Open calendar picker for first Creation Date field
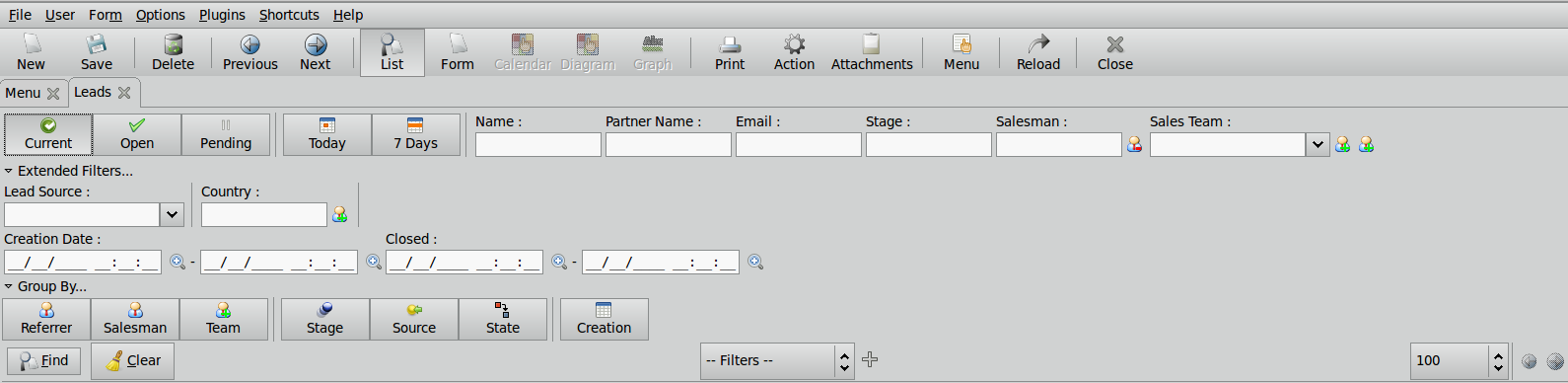 click(178, 262)
